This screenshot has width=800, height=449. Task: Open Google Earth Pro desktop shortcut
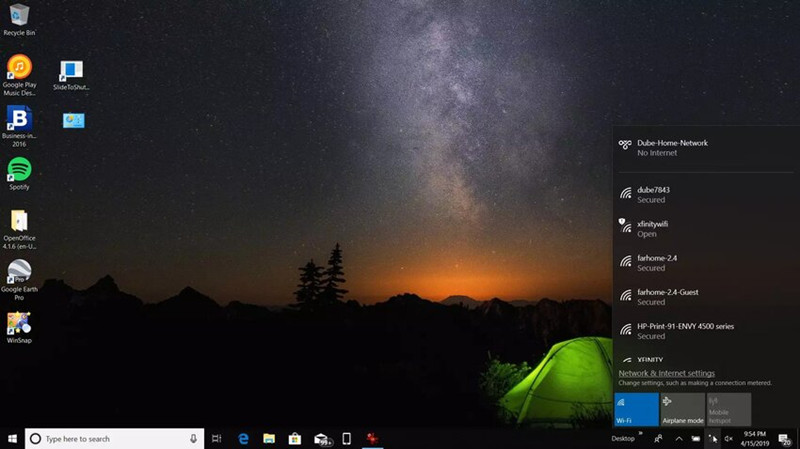[19, 273]
